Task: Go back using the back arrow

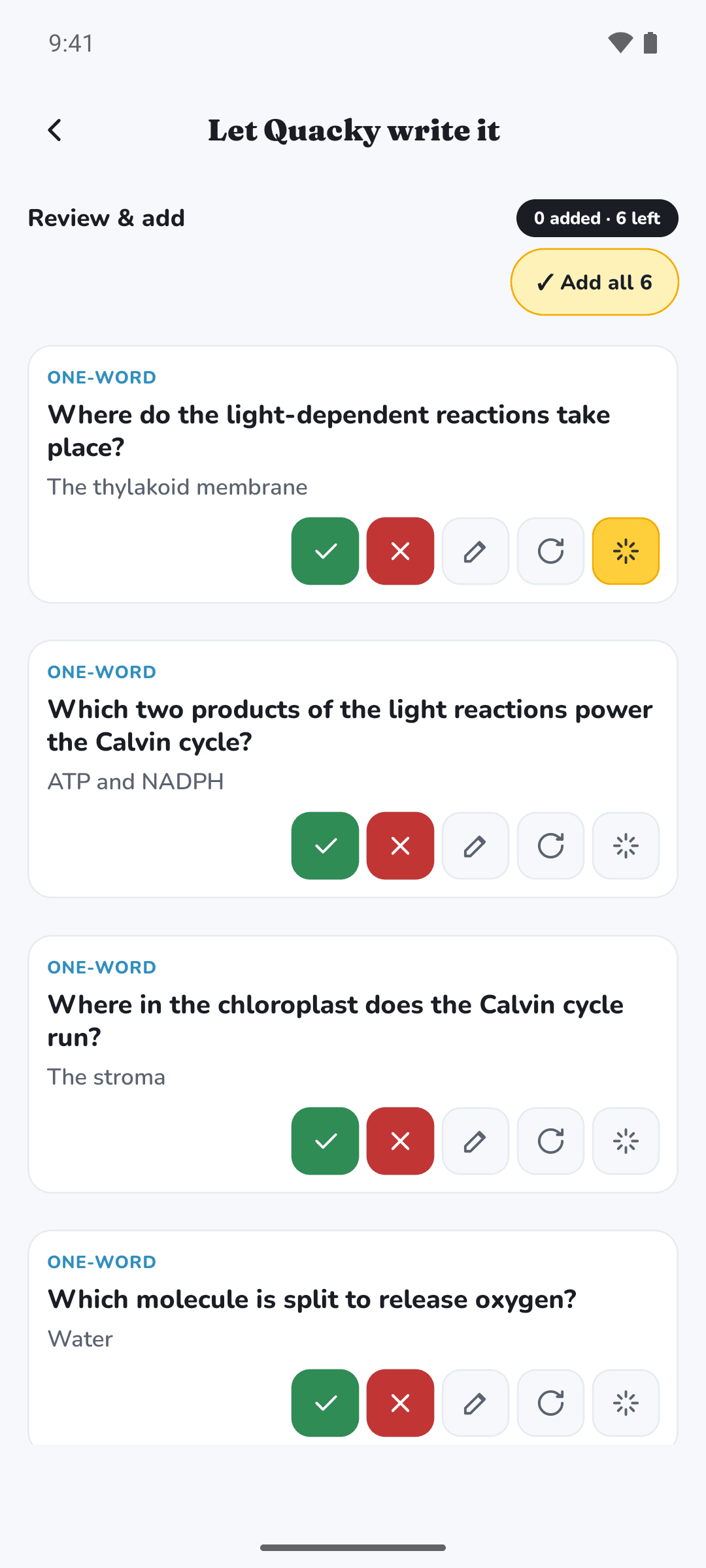Action: click(x=56, y=130)
